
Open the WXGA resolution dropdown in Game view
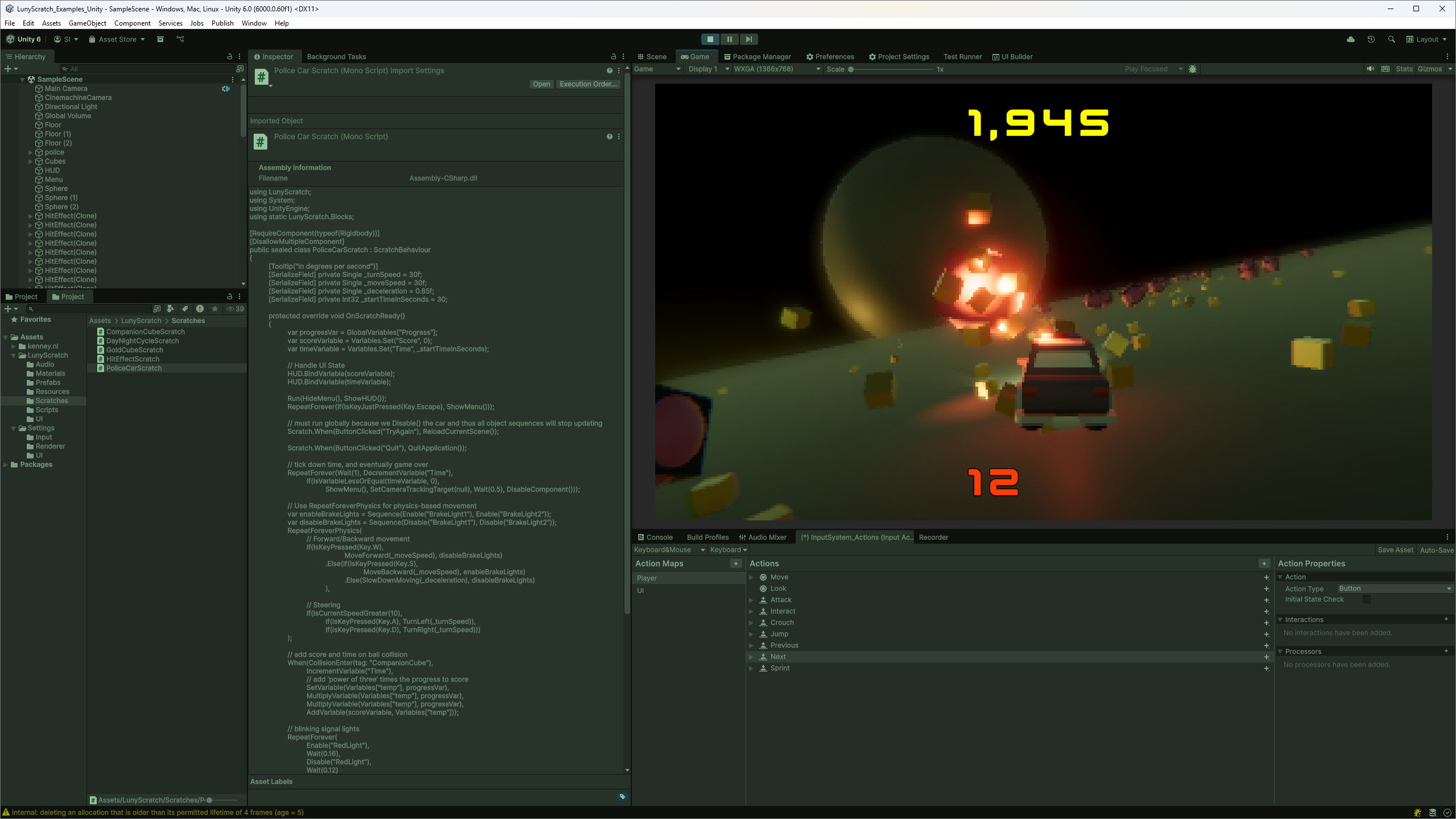click(x=775, y=69)
